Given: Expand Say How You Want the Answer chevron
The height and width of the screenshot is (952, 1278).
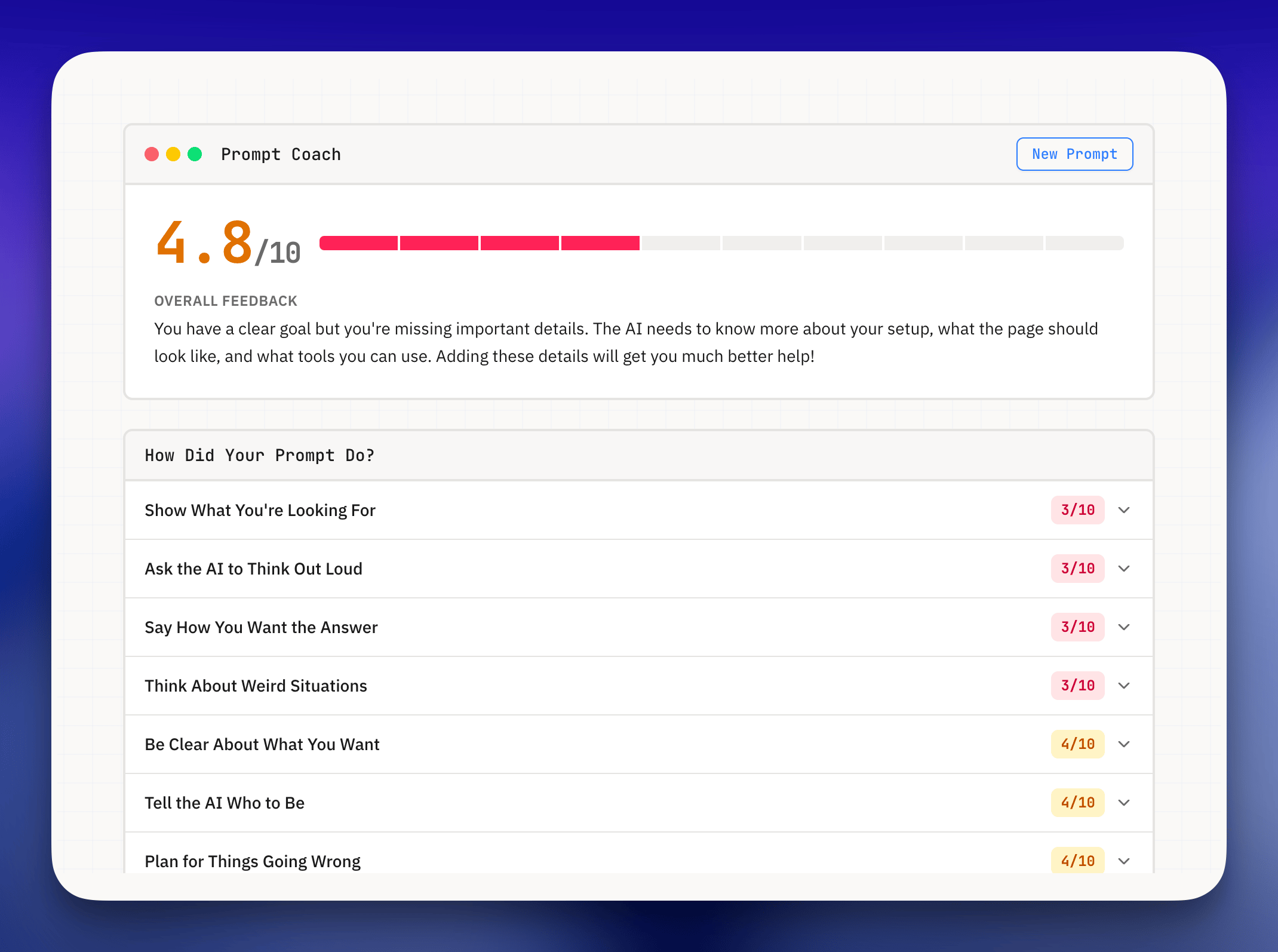Looking at the screenshot, I should 1123,627.
